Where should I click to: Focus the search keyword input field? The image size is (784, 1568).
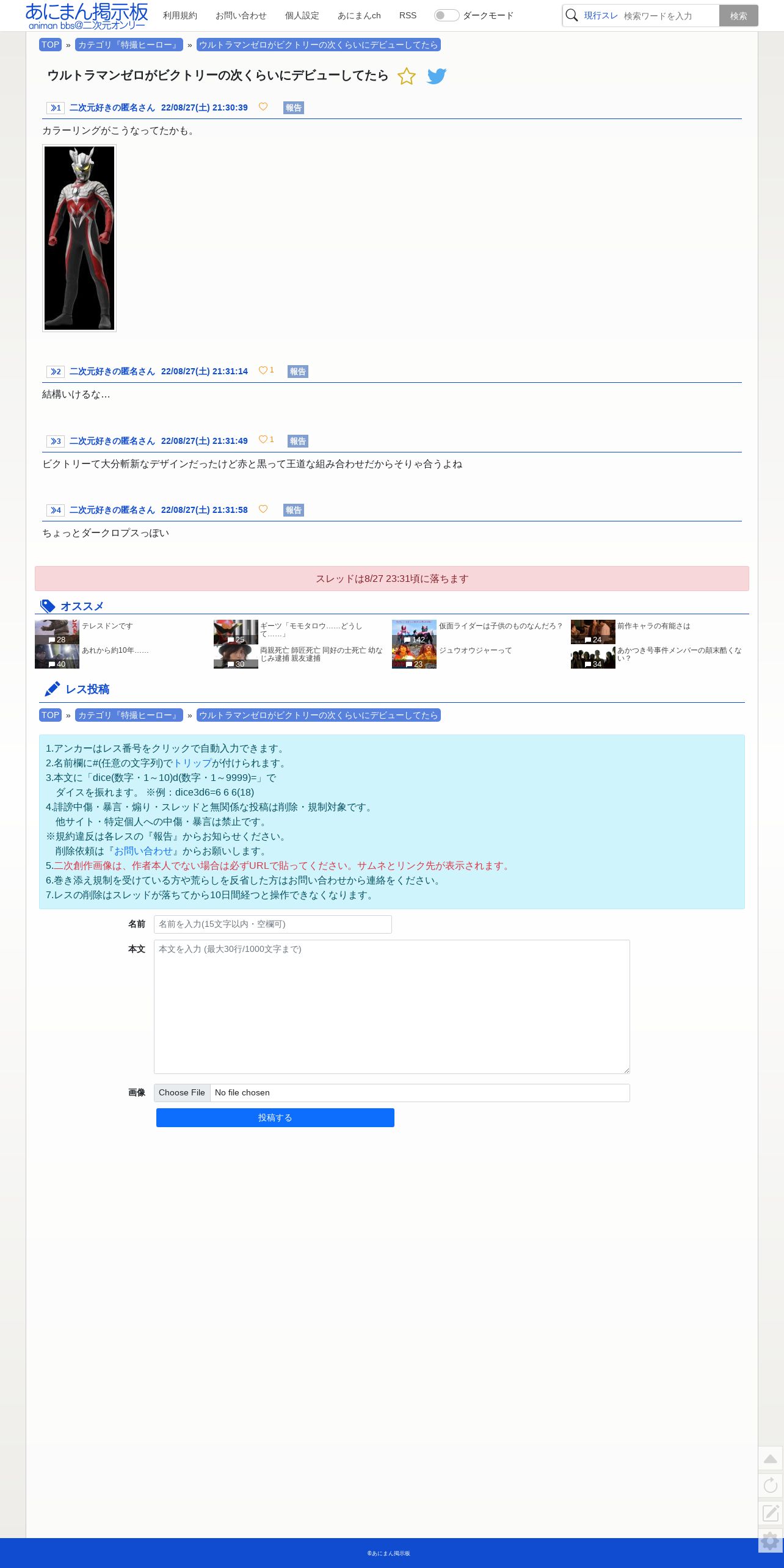669,16
